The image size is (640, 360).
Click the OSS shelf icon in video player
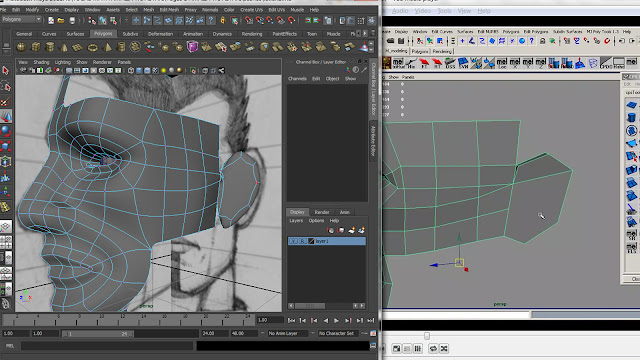(x=450, y=63)
